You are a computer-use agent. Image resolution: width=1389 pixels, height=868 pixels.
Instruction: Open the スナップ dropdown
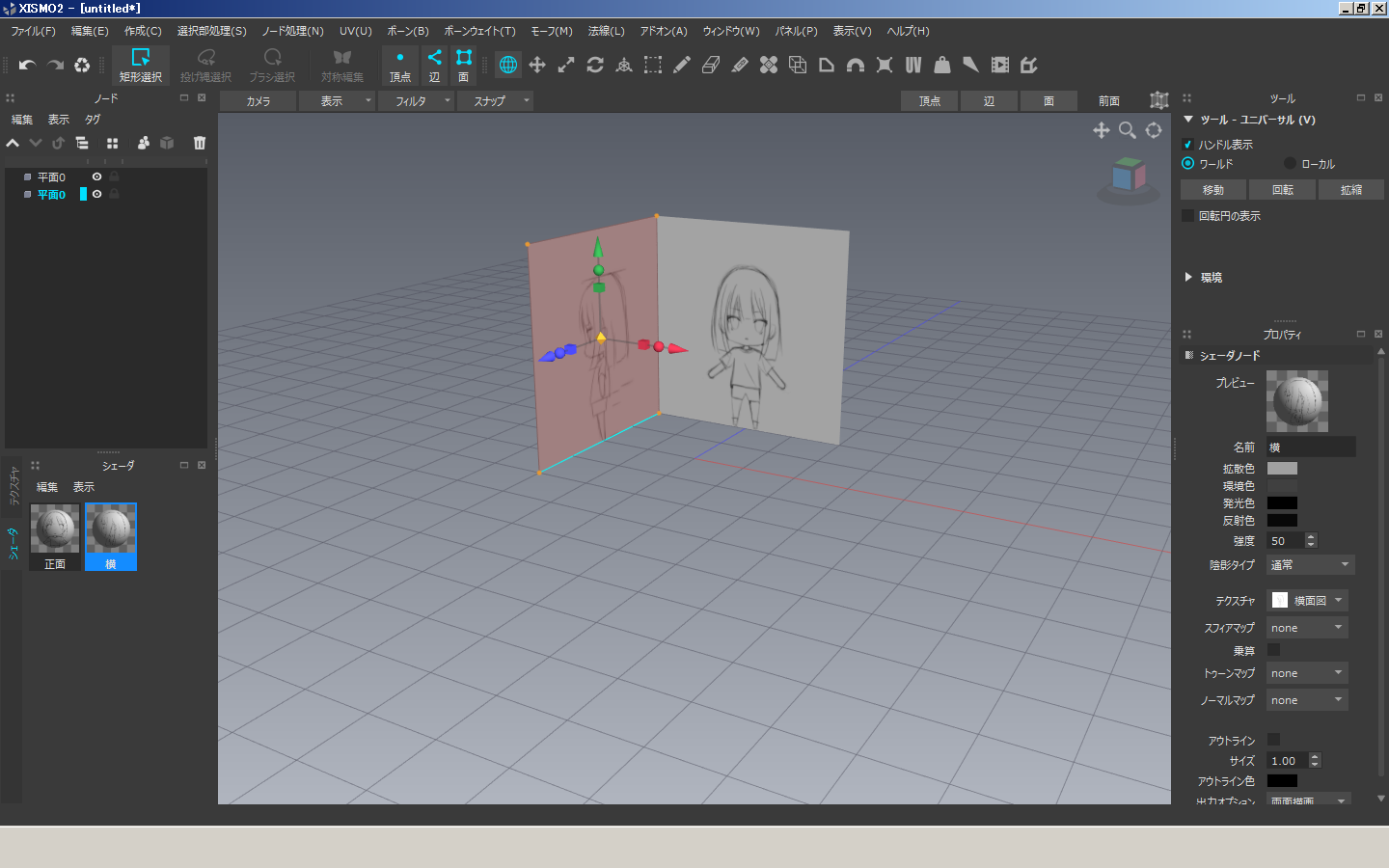495,100
